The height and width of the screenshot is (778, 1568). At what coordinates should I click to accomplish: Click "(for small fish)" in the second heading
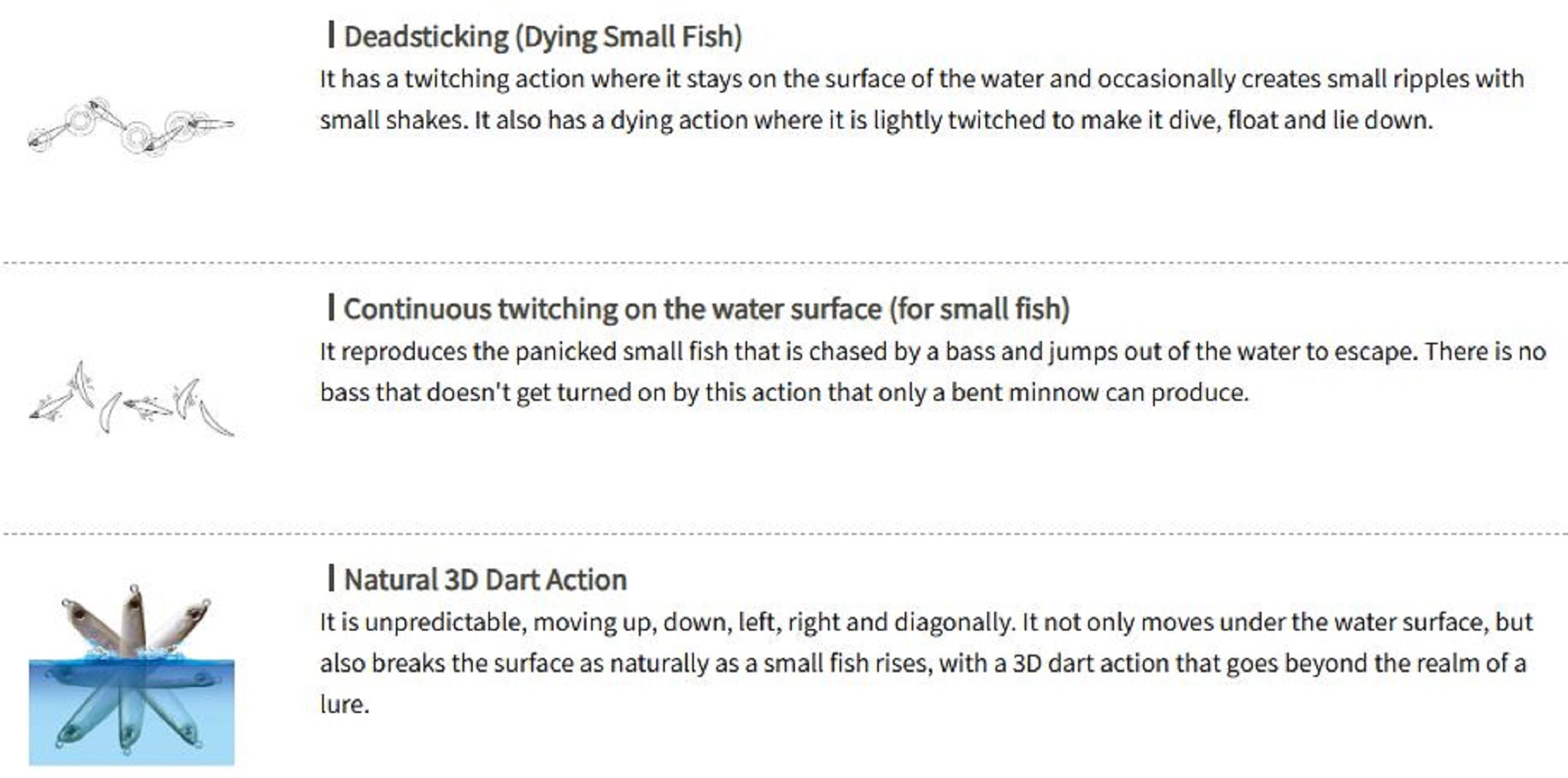coord(979,309)
